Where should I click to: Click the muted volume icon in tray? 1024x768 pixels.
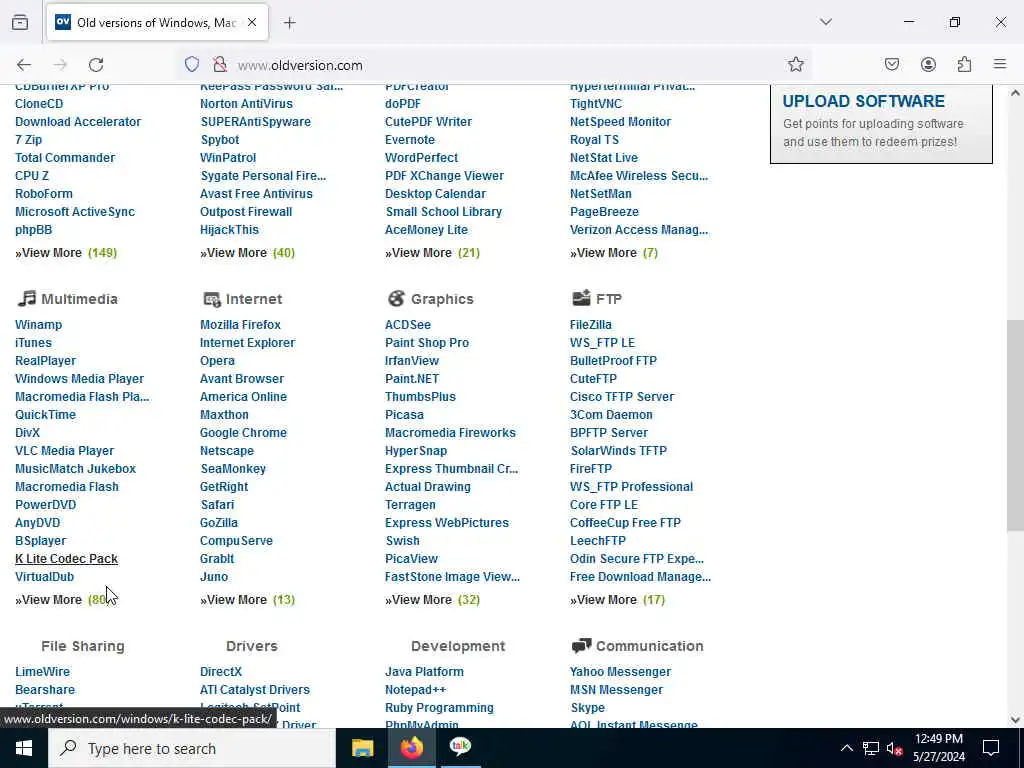tap(894, 748)
